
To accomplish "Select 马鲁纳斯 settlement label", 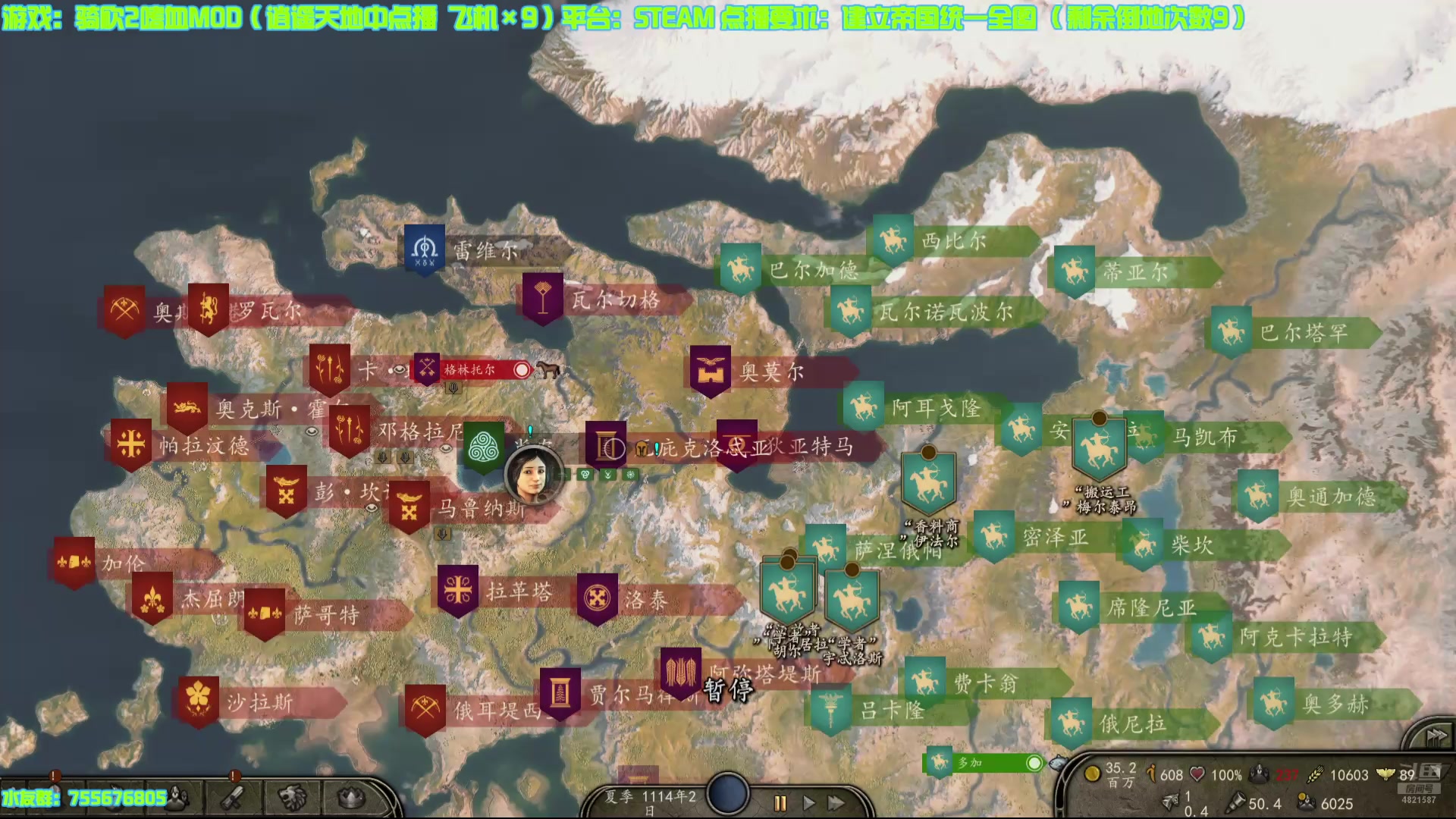I will point(481,507).
